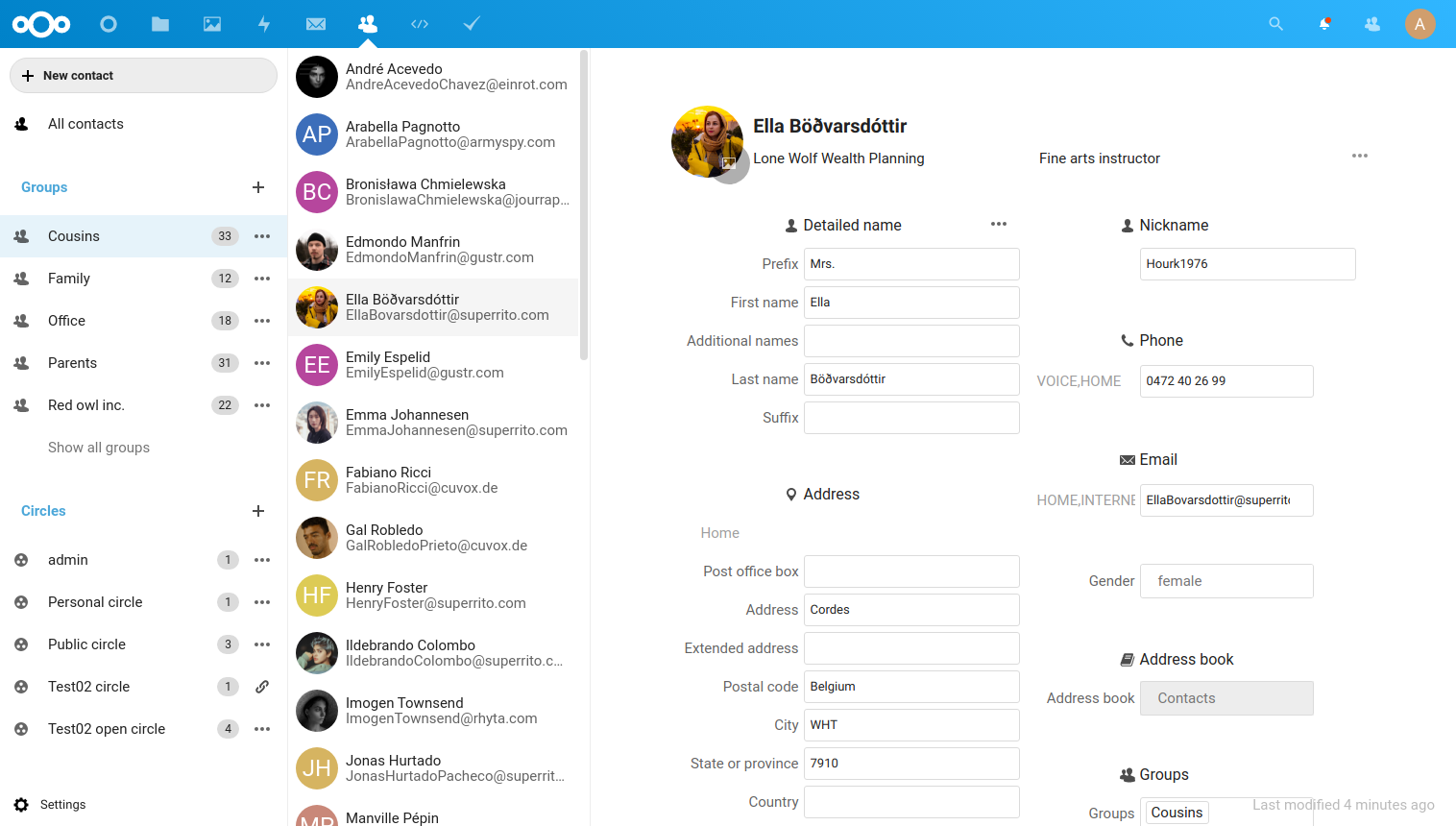This screenshot has width=1456, height=826.
Task: Click Show all groups link
Action: 99,448
